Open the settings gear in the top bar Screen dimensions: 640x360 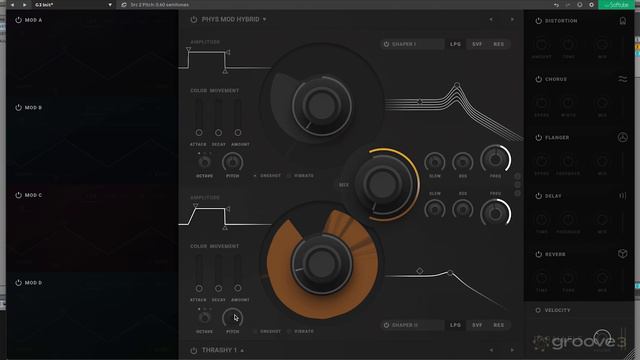(x=591, y=5)
